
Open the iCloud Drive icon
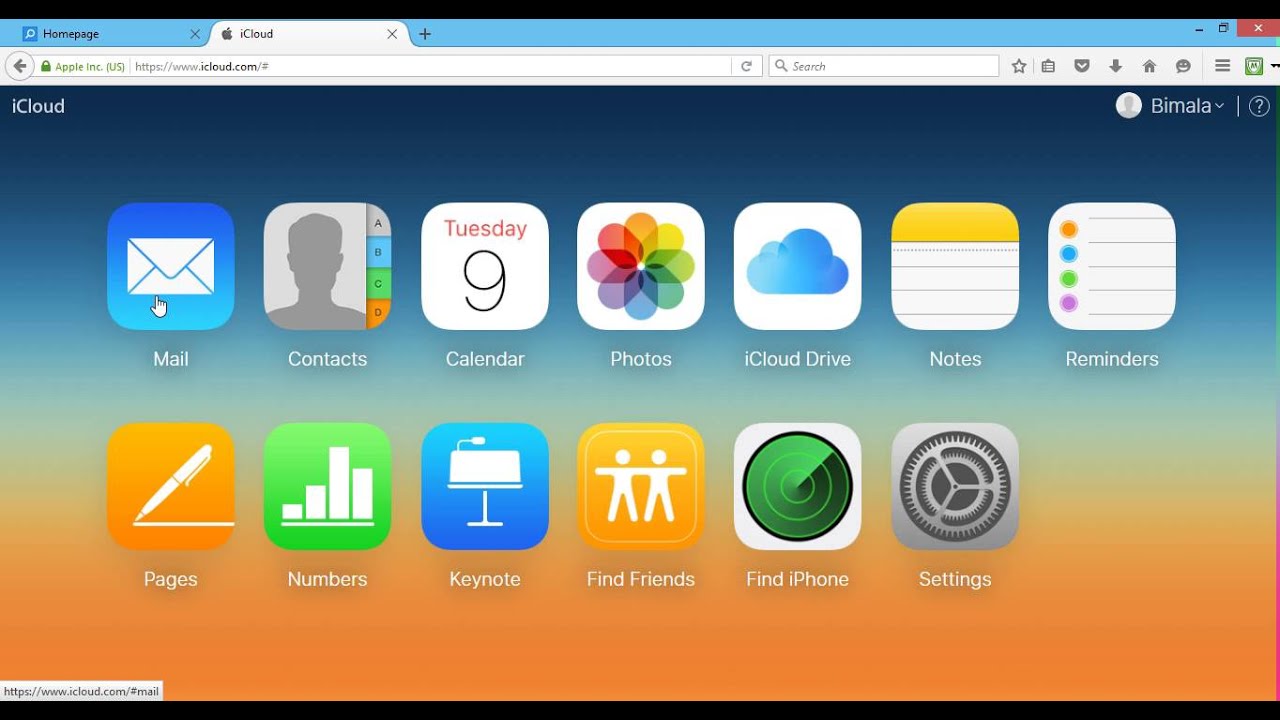point(798,266)
